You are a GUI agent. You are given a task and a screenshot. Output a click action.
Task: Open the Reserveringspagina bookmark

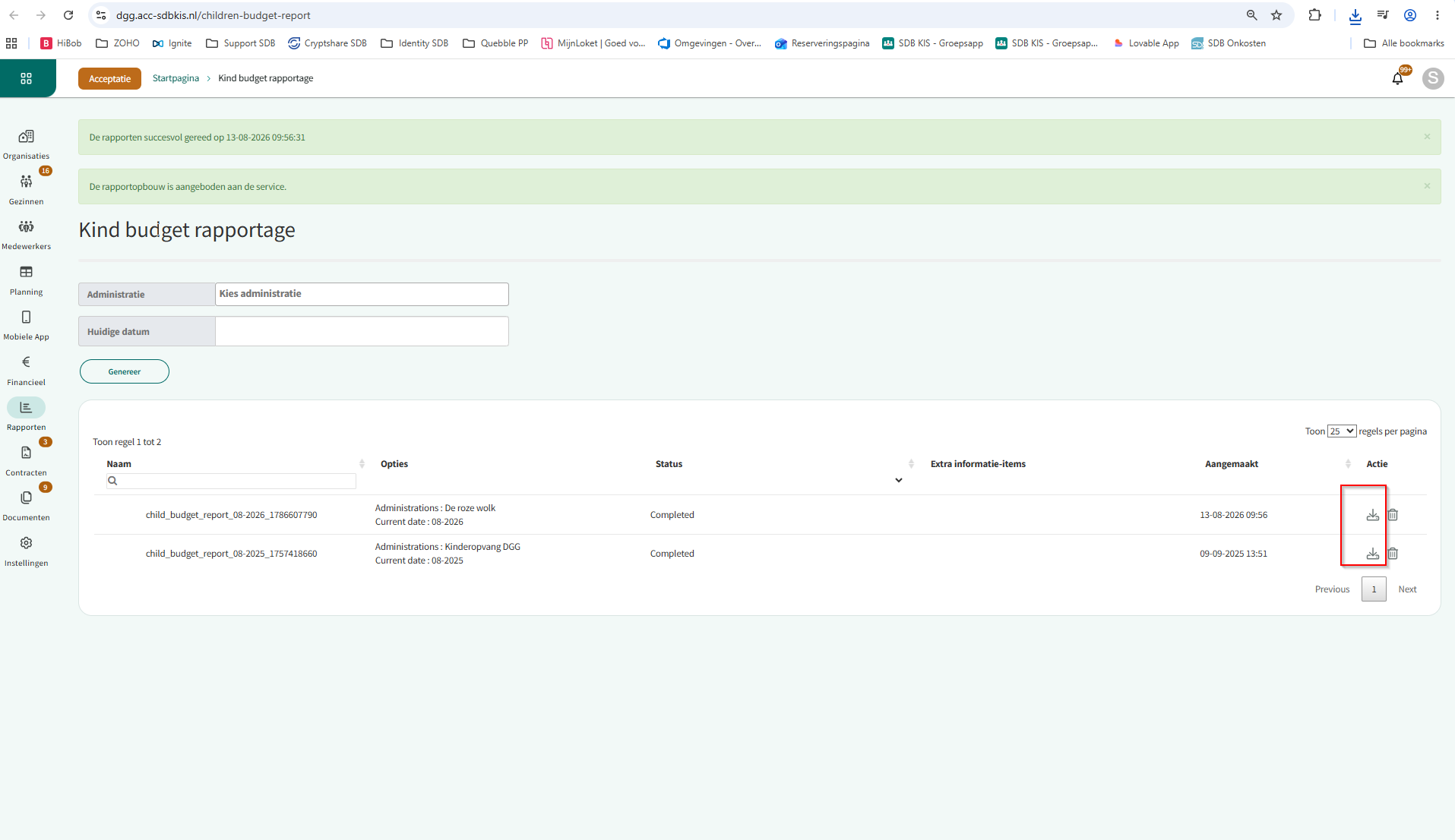pos(822,43)
